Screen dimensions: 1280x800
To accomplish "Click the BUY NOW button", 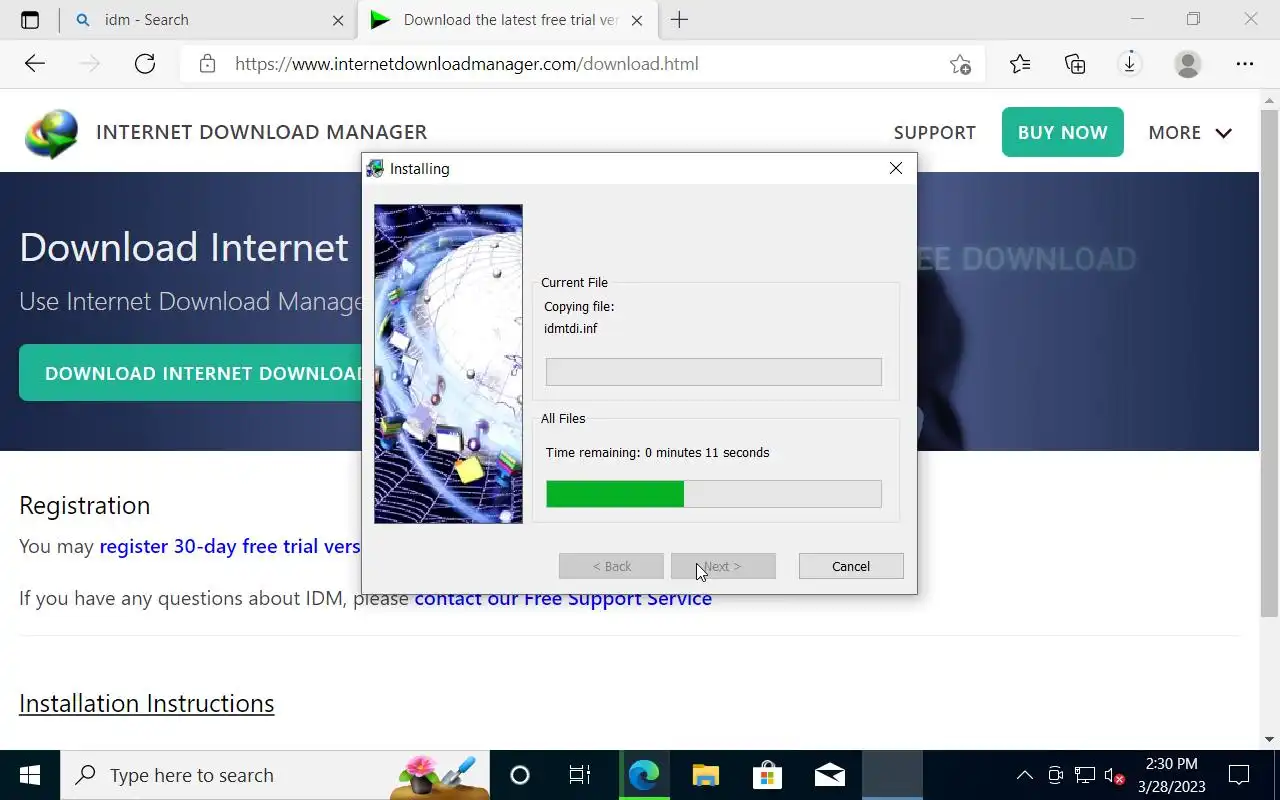I will 1062,132.
